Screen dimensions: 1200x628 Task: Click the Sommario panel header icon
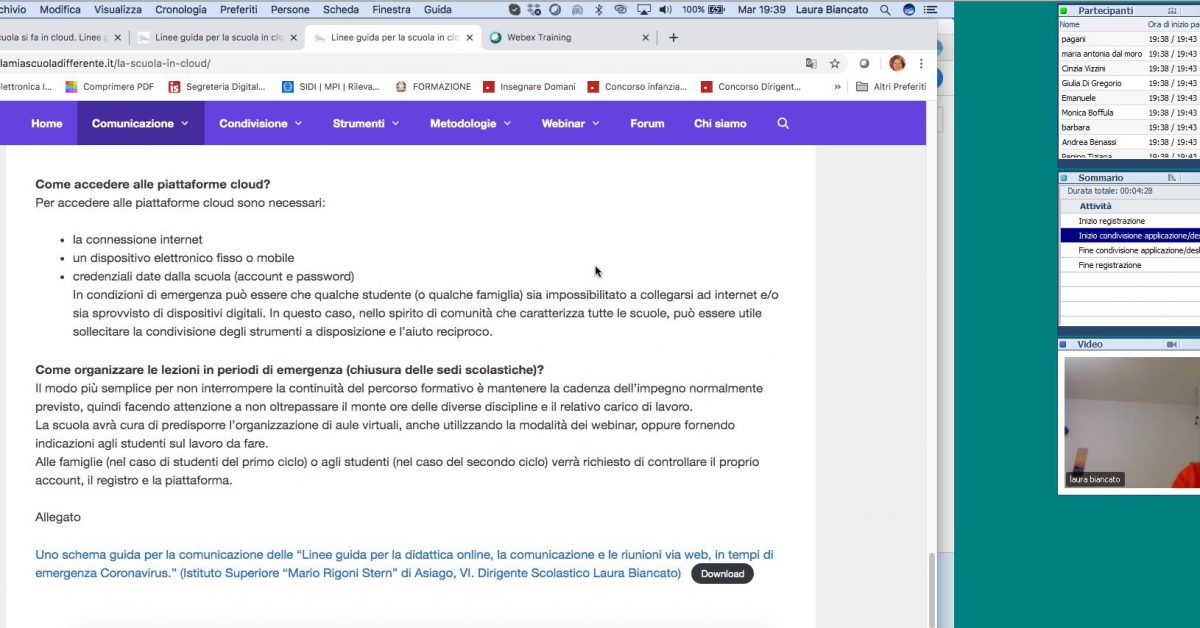pos(1172,178)
